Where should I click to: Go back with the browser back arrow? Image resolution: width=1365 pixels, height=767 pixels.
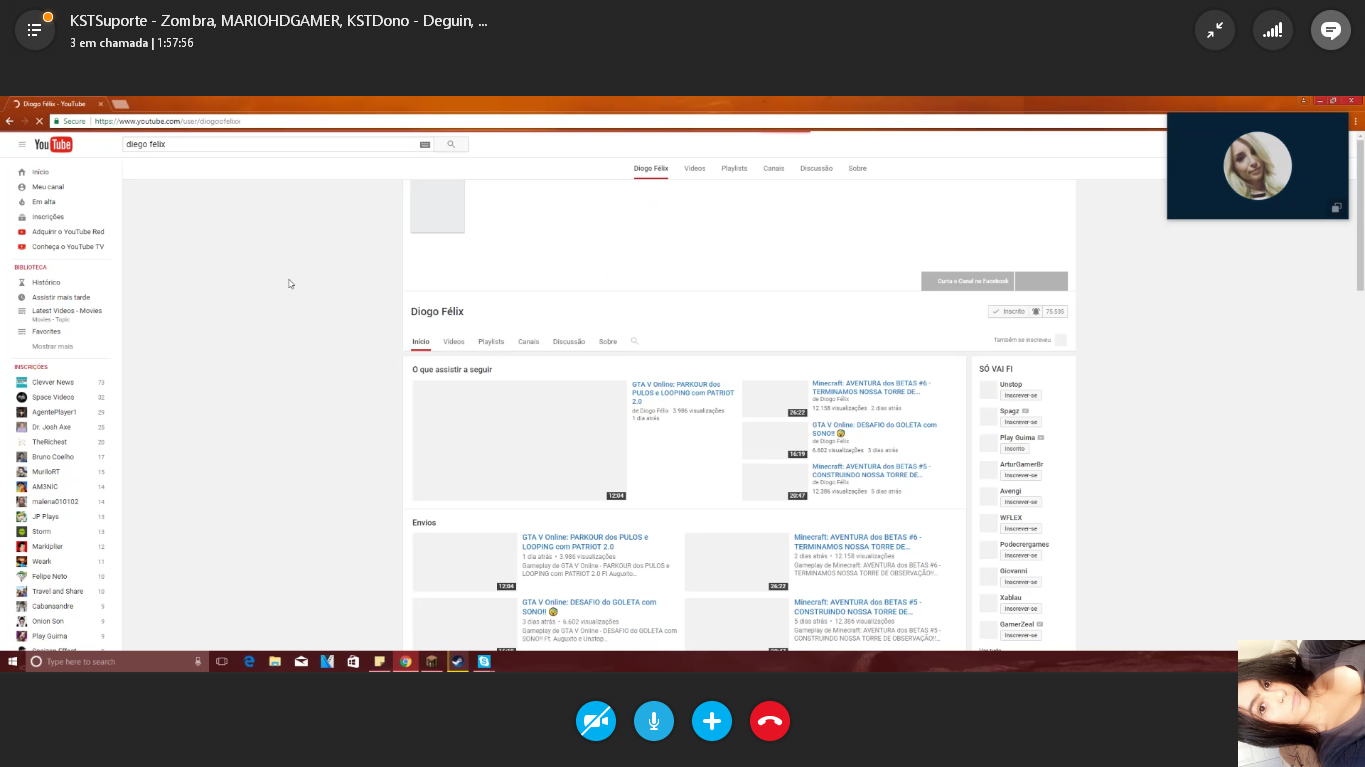[x=9, y=121]
